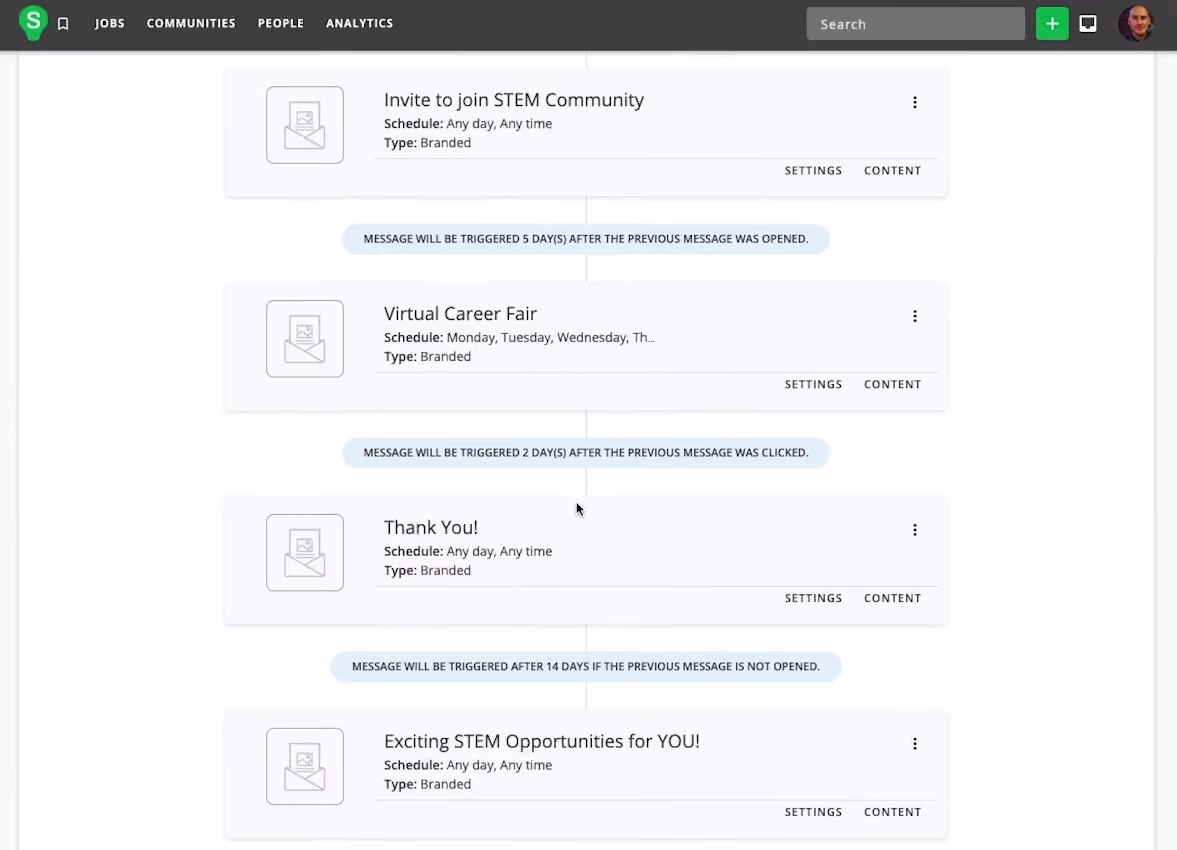Open Content for Exciting STEM Opportunities message
1177x850 pixels.
892,812
